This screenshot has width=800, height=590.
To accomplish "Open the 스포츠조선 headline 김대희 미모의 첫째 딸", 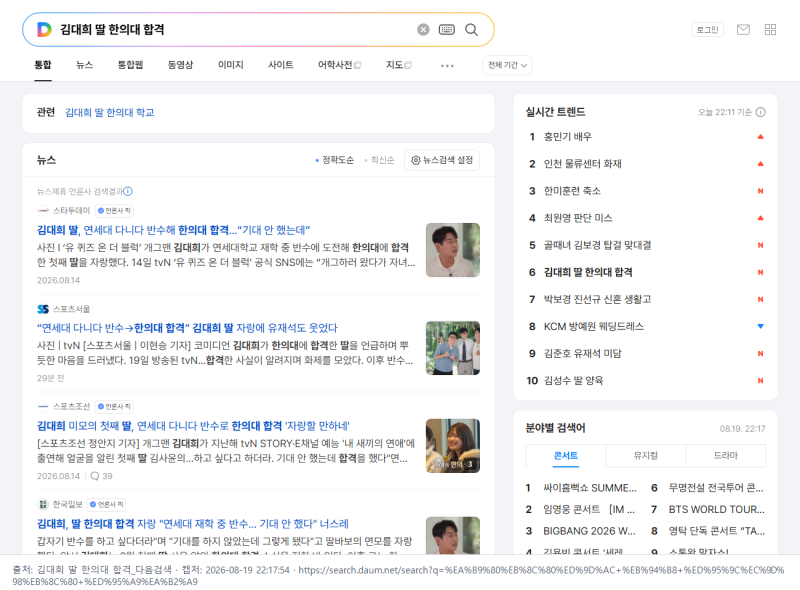I will 193,426.
